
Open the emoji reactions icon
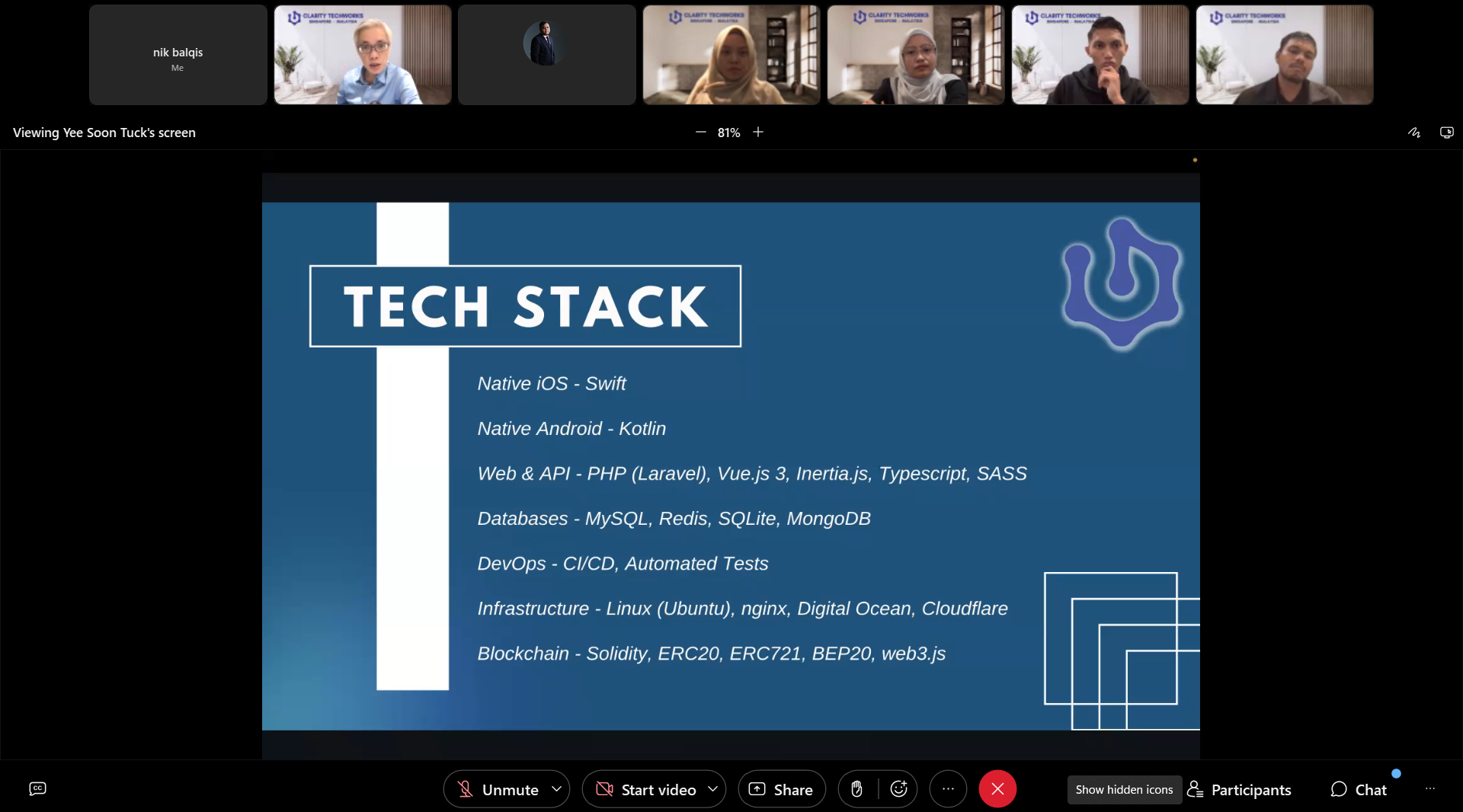pyautogui.click(x=898, y=789)
